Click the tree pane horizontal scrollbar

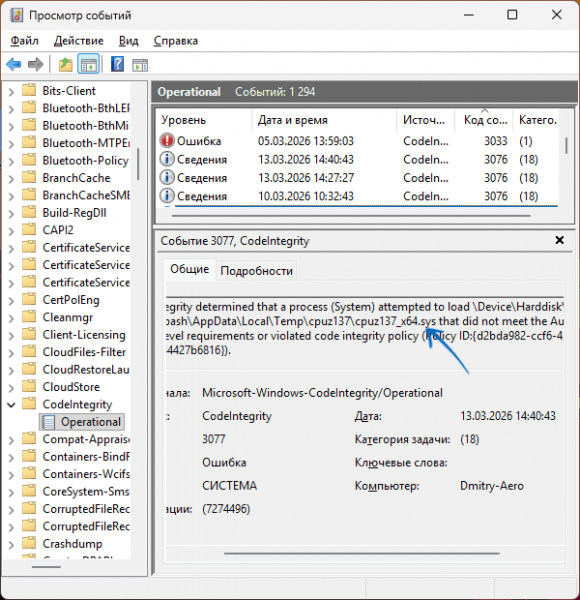click(x=46, y=567)
